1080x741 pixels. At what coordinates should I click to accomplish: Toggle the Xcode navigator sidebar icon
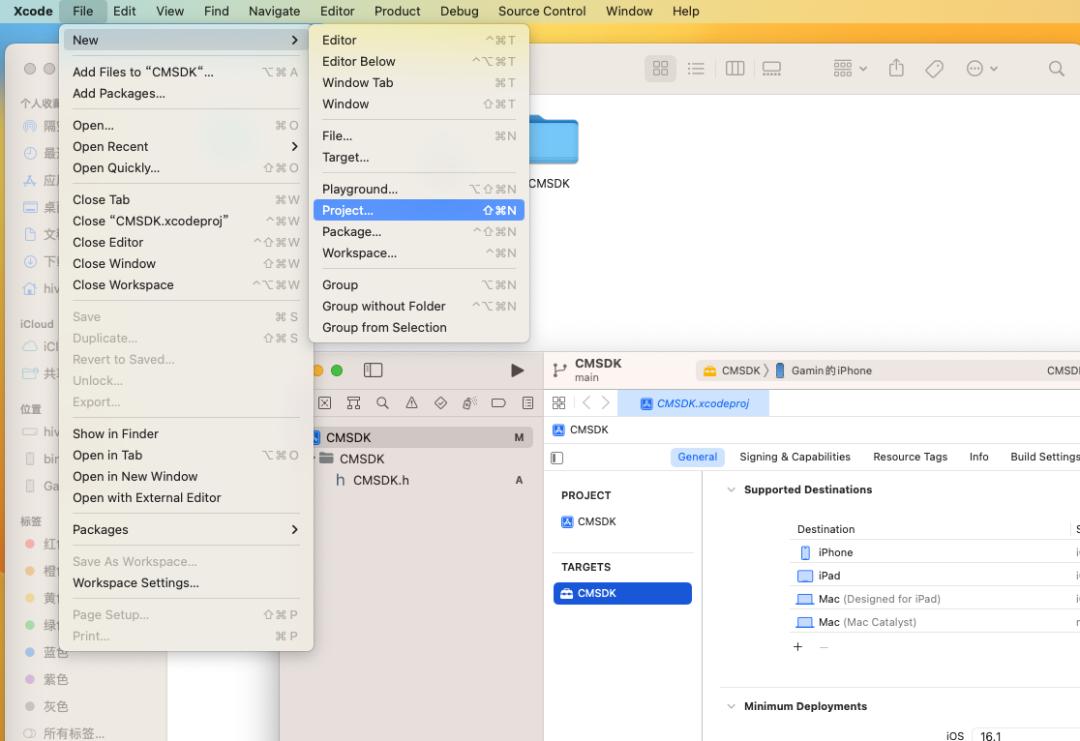click(x=373, y=370)
